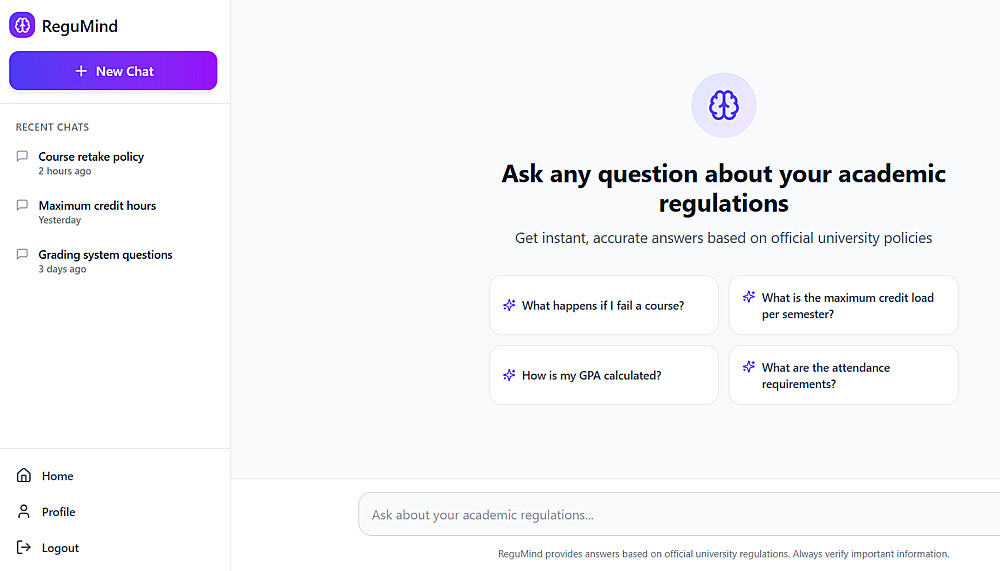The width and height of the screenshot is (1000, 571).
Task: Click the Home house icon
Action: point(24,476)
